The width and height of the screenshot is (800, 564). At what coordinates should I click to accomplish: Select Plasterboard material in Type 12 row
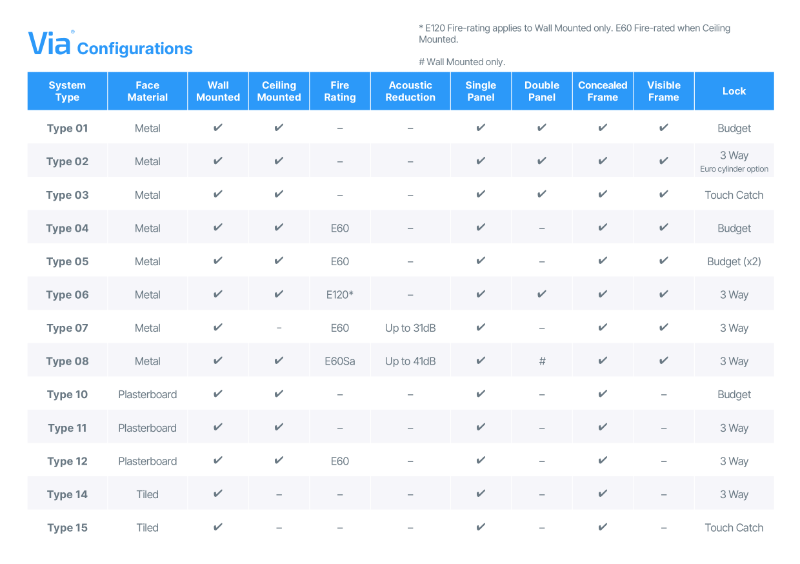point(147,461)
